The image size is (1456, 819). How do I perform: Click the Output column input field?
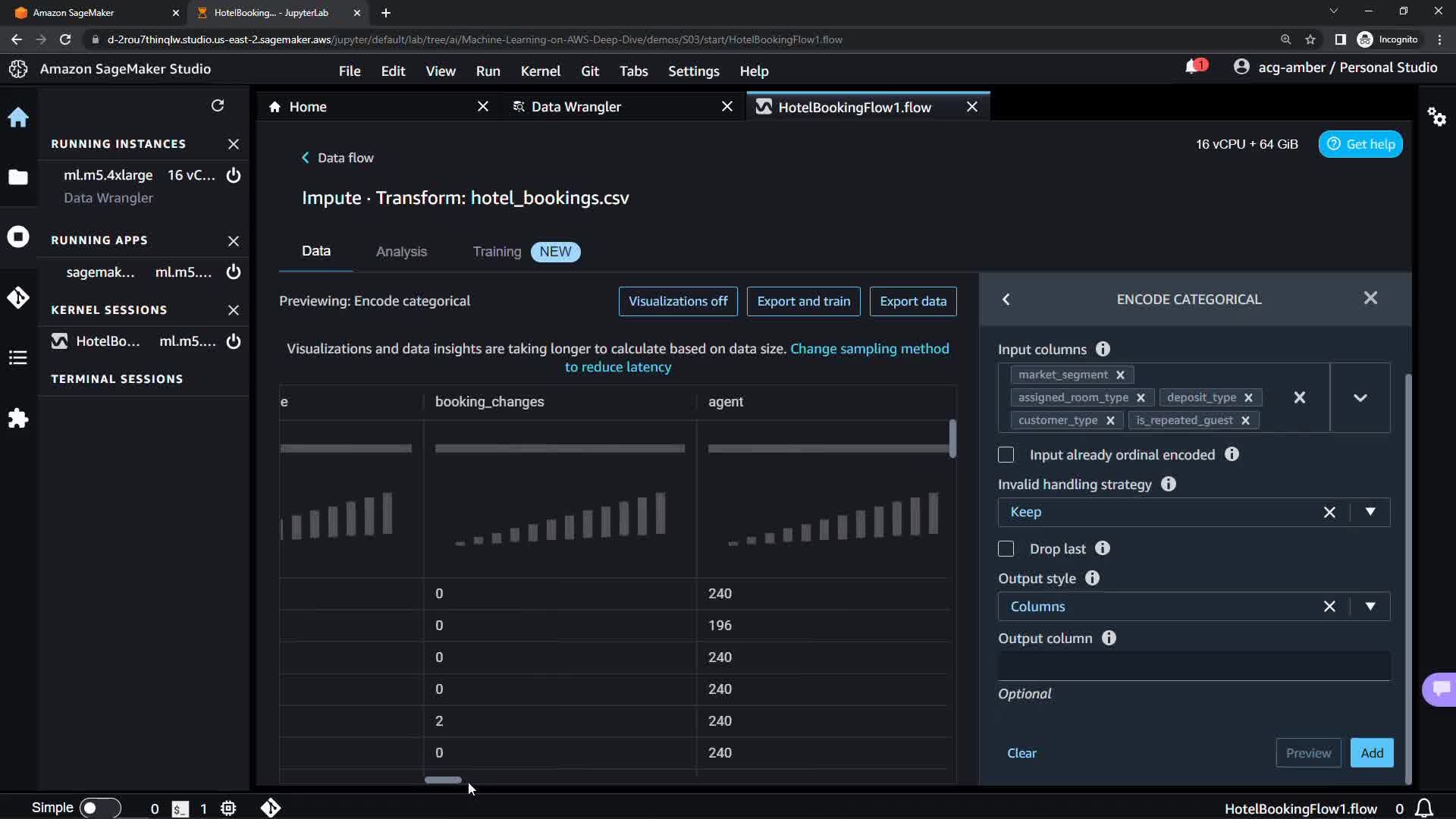pyautogui.click(x=1194, y=666)
